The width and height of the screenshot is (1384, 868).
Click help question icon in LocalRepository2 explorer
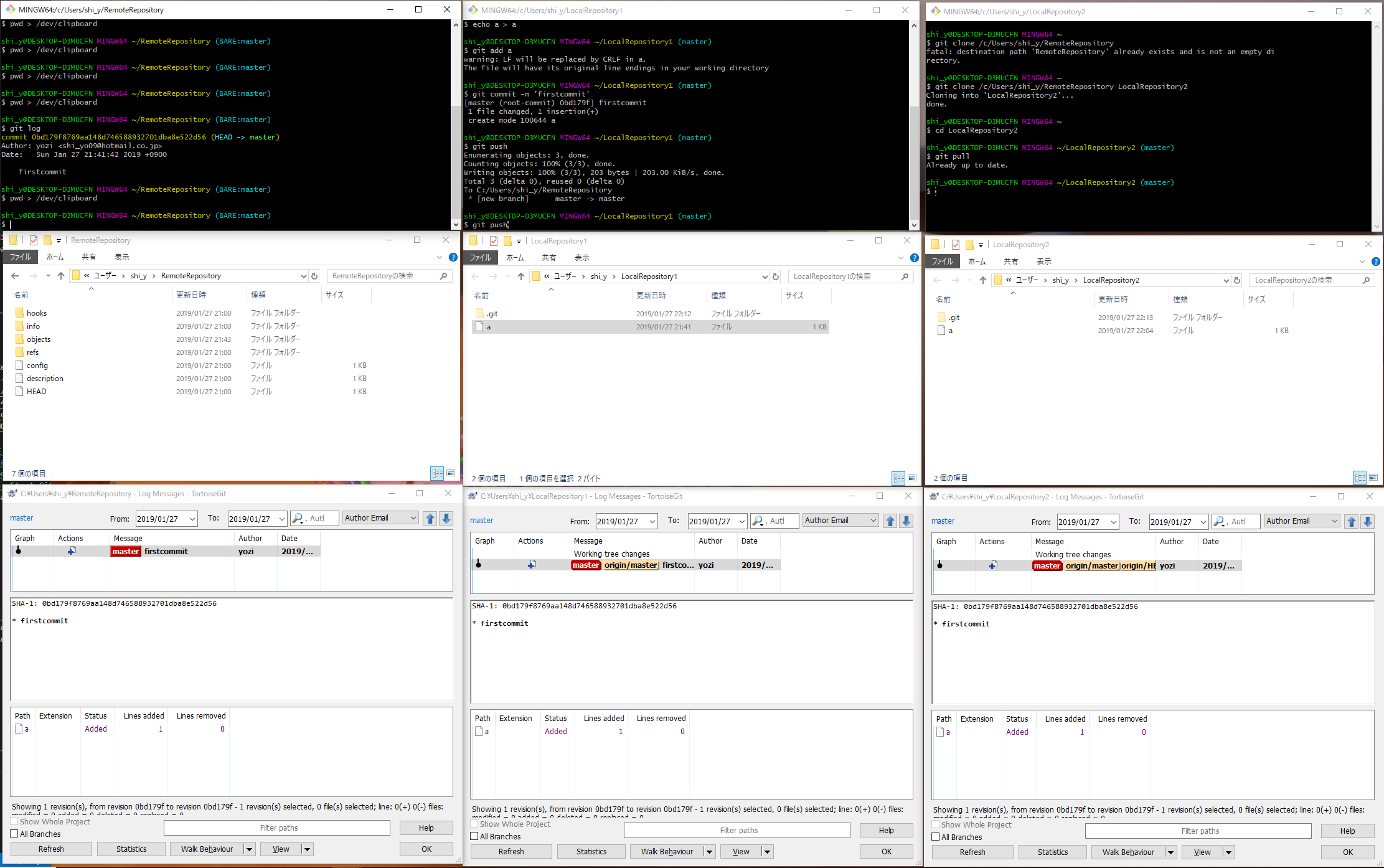(x=1375, y=262)
